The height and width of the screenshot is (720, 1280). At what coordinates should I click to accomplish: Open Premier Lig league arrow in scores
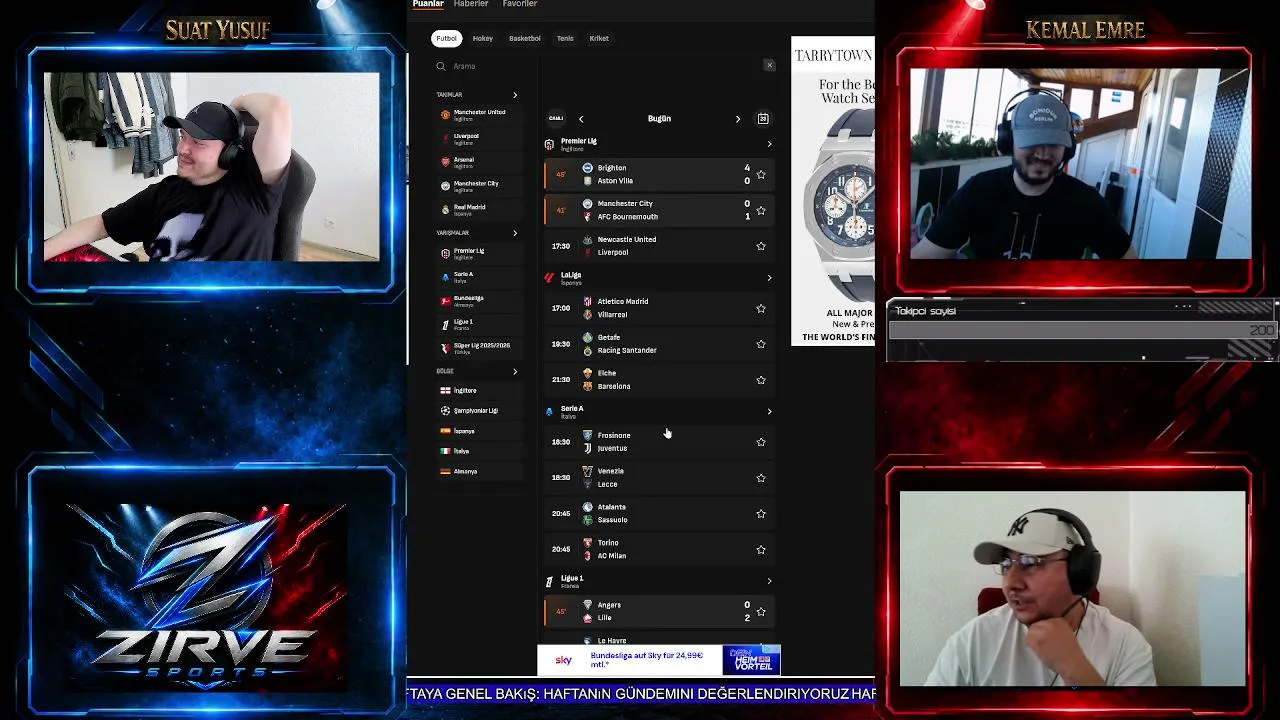click(x=769, y=145)
